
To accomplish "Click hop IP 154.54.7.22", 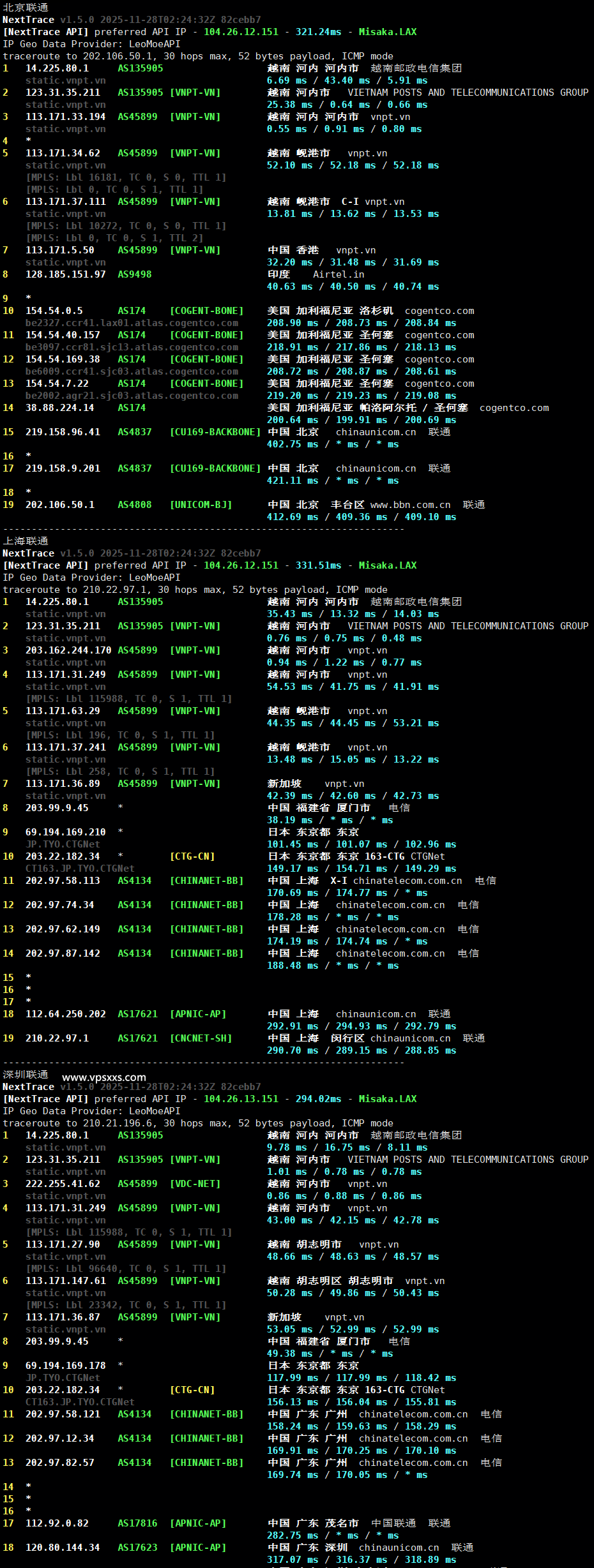I will pos(57,384).
